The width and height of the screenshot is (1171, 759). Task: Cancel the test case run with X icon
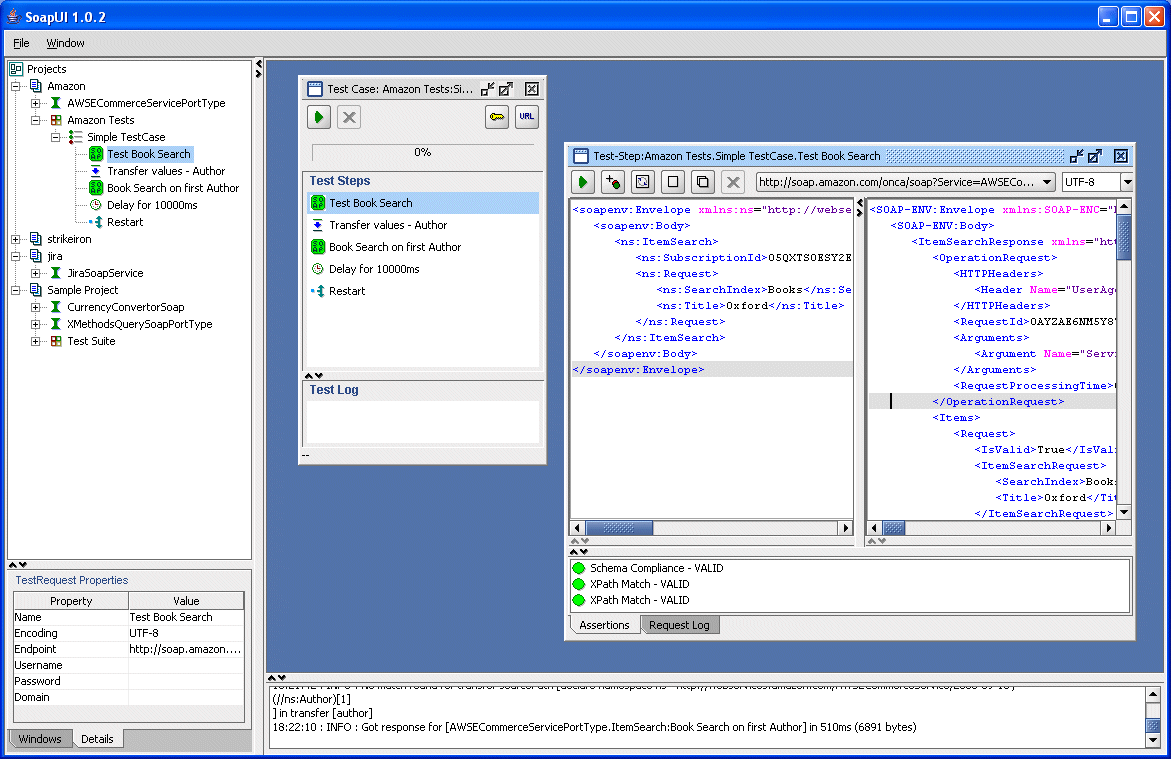coord(348,117)
